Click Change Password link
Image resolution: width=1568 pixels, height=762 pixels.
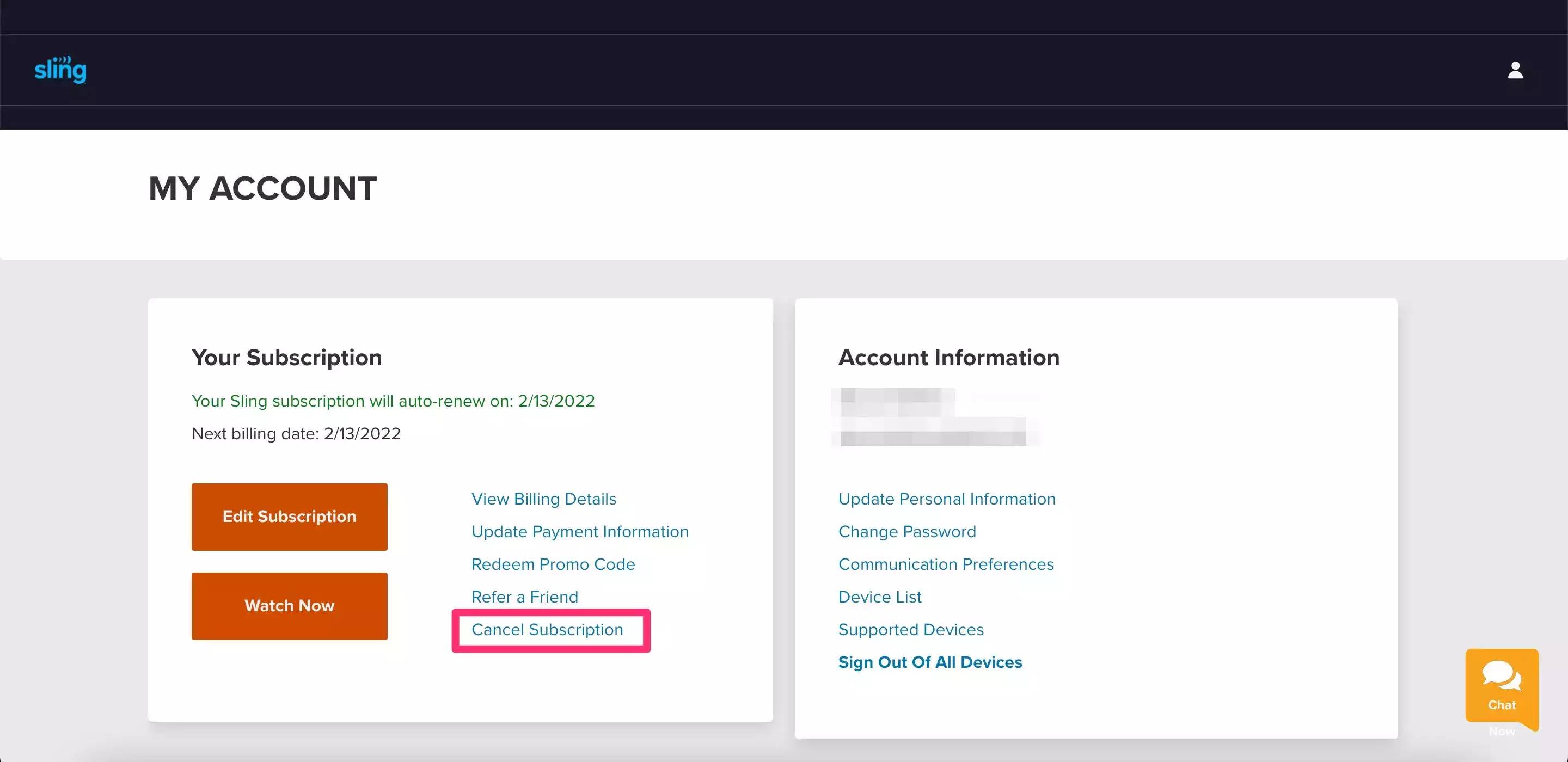pyautogui.click(x=906, y=532)
